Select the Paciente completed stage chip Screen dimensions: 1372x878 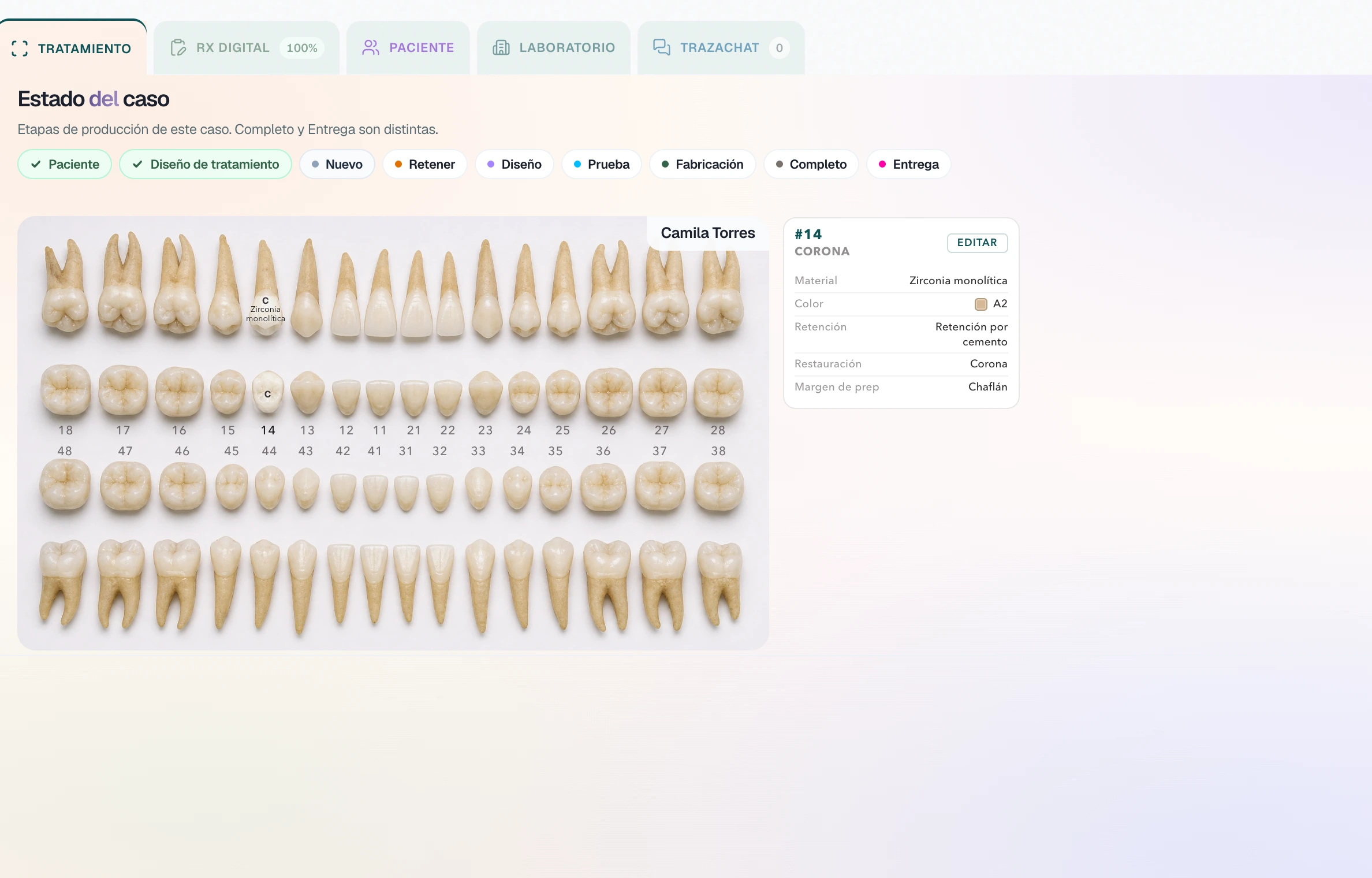click(x=65, y=164)
